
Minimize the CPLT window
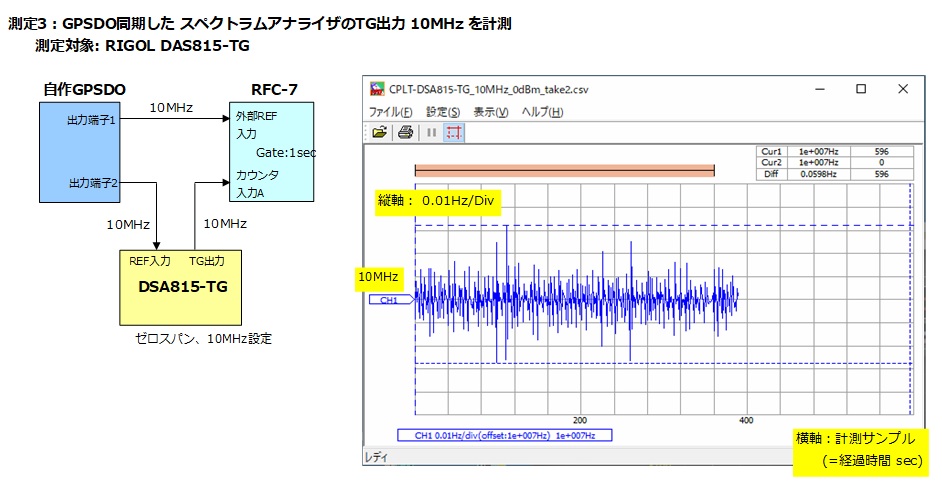[x=820, y=89]
